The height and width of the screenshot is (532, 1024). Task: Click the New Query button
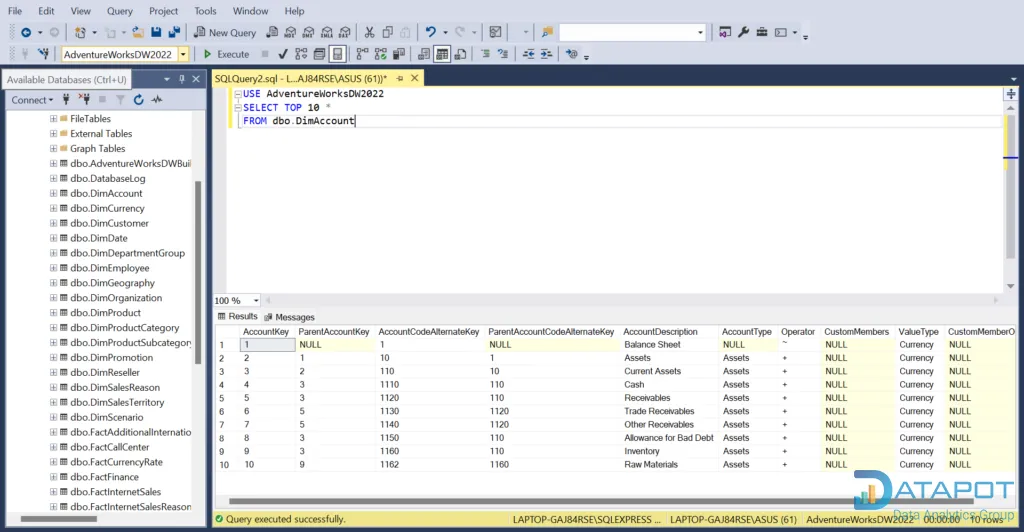click(225, 33)
